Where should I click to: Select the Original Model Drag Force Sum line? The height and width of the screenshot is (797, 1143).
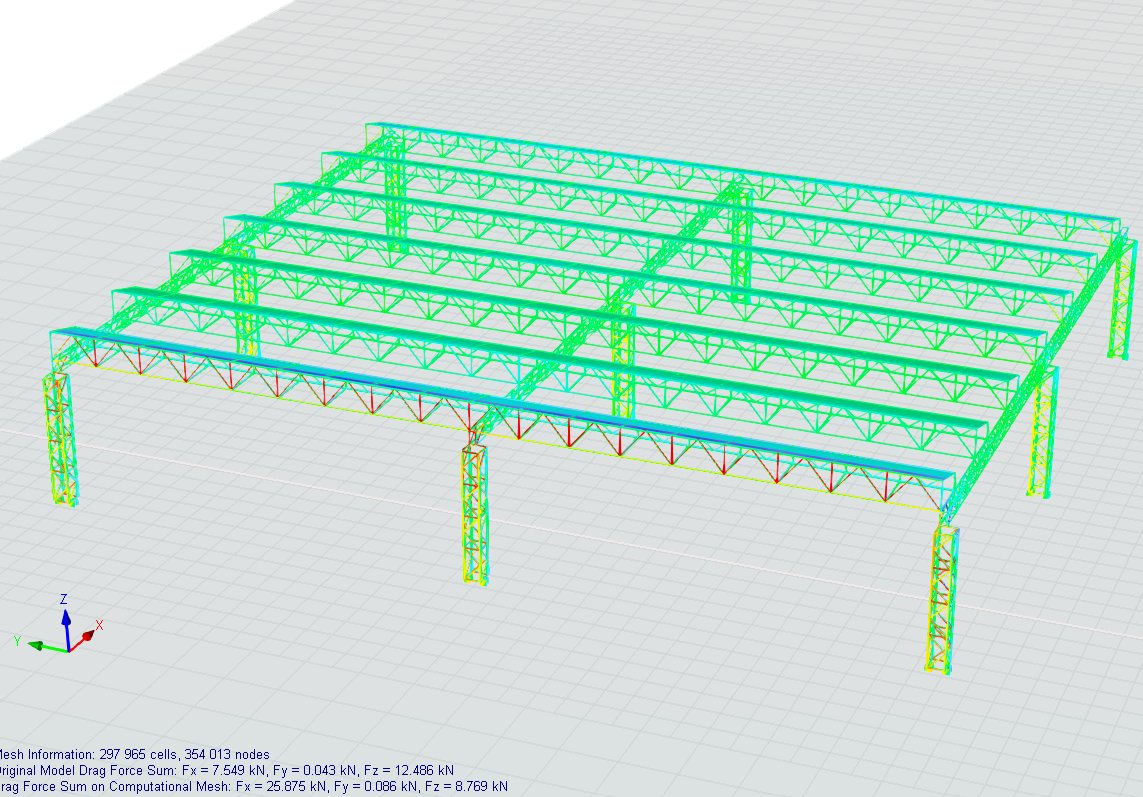tap(226, 770)
